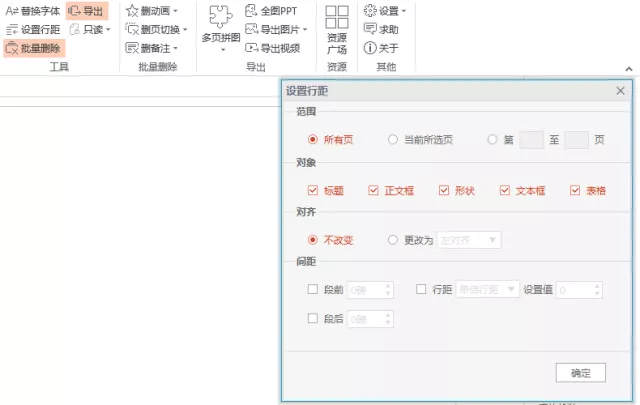
Task: Click the 替换字体 replace font tool
Action: [x=33, y=11]
